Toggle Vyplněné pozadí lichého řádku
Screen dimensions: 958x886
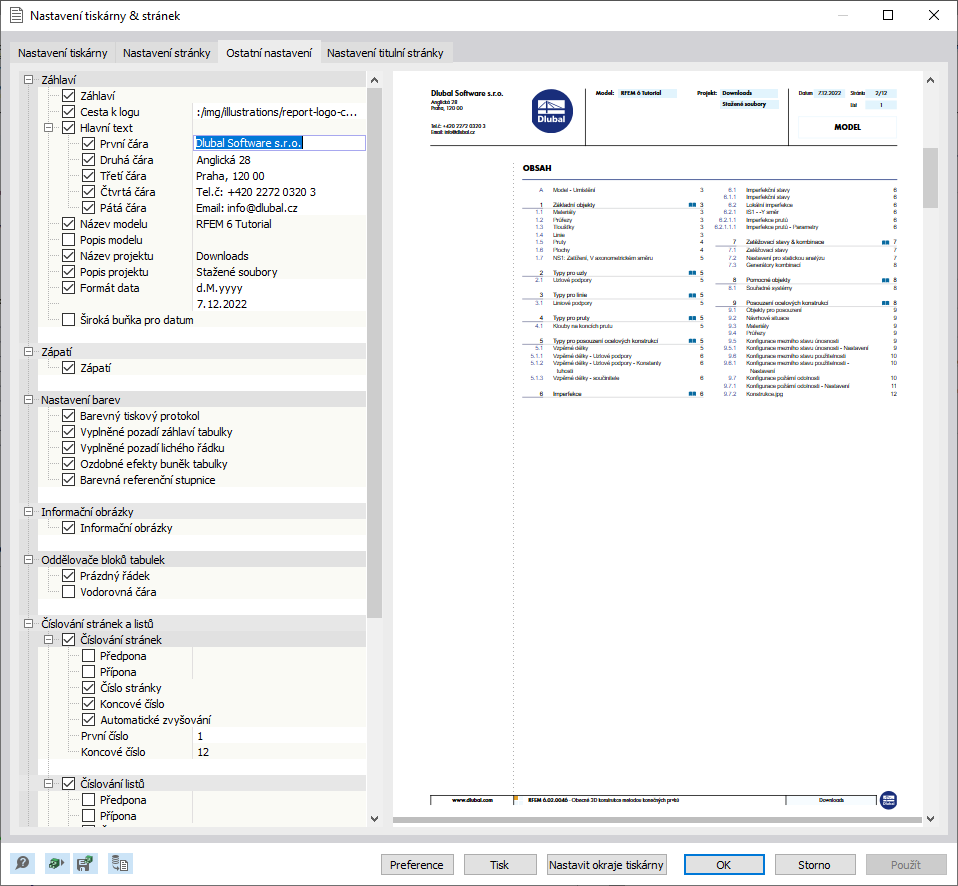point(68,448)
